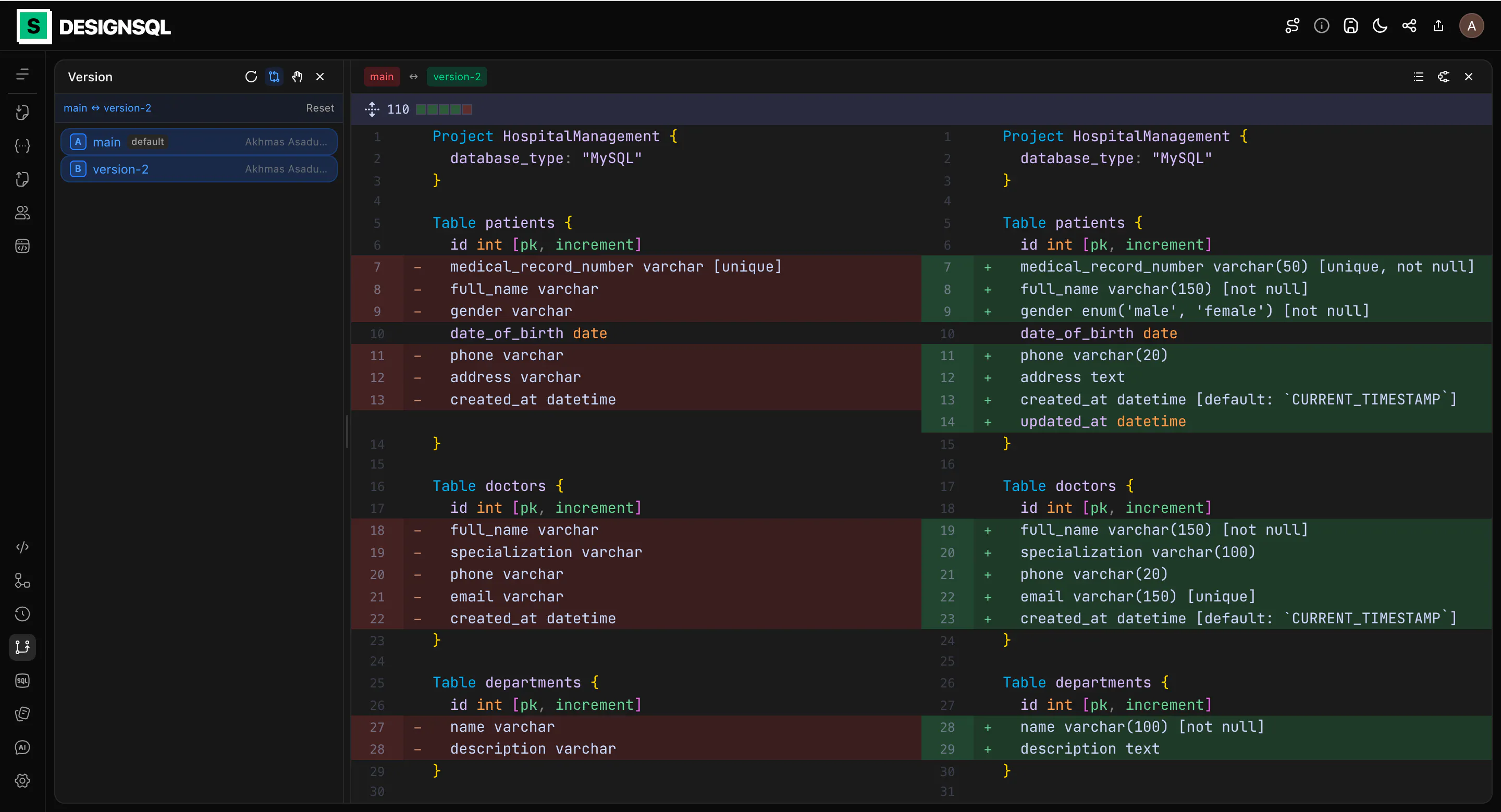Open the curly braces snippet icon
This screenshot has height=812, width=1501.
pyautogui.click(x=22, y=145)
